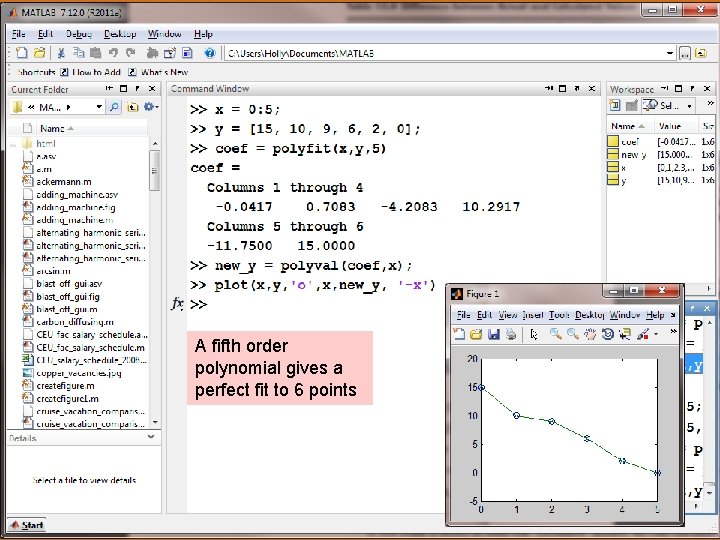This screenshot has height=540, width=720.
Task: Open the GUIDE icon in MATLAB toolbar
Action: [169, 53]
